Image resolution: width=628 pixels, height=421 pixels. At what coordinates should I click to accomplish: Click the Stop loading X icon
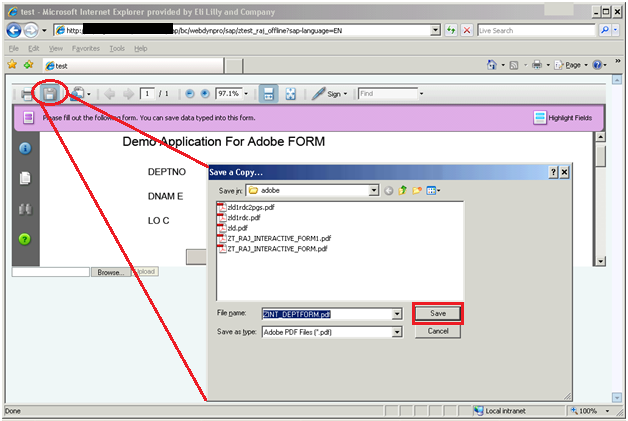click(467, 30)
